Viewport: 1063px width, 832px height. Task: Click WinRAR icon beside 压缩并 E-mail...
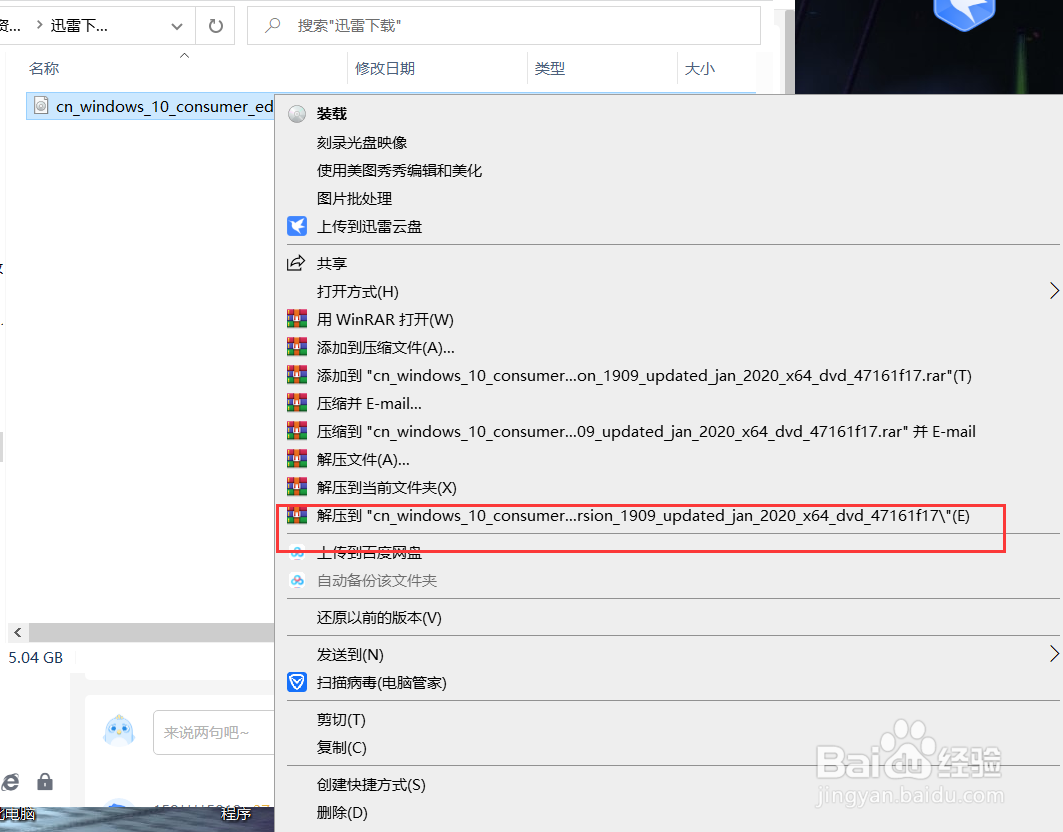[x=297, y=403]
